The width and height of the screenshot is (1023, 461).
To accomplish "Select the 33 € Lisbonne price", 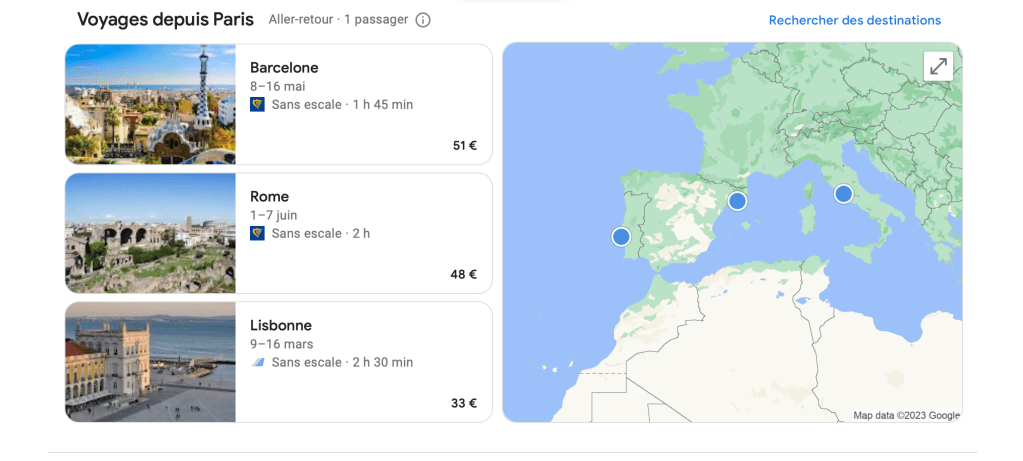I will (x=464, y=403).
